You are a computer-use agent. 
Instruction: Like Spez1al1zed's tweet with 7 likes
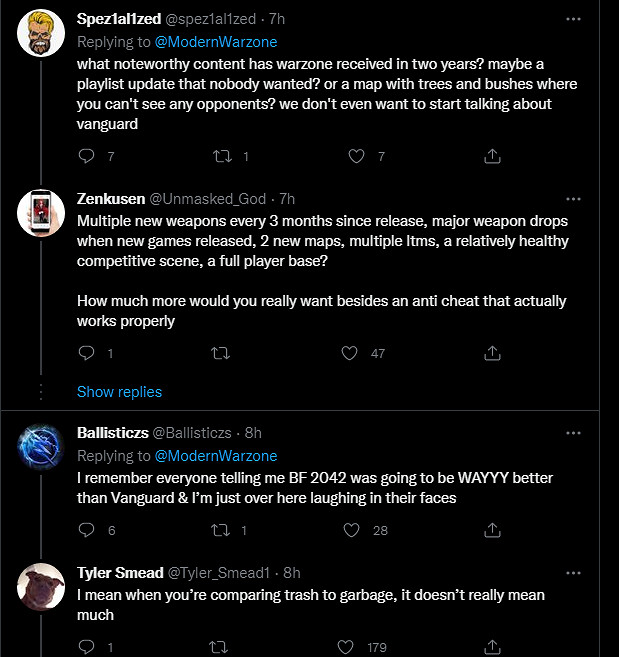(x=356, y=156)
